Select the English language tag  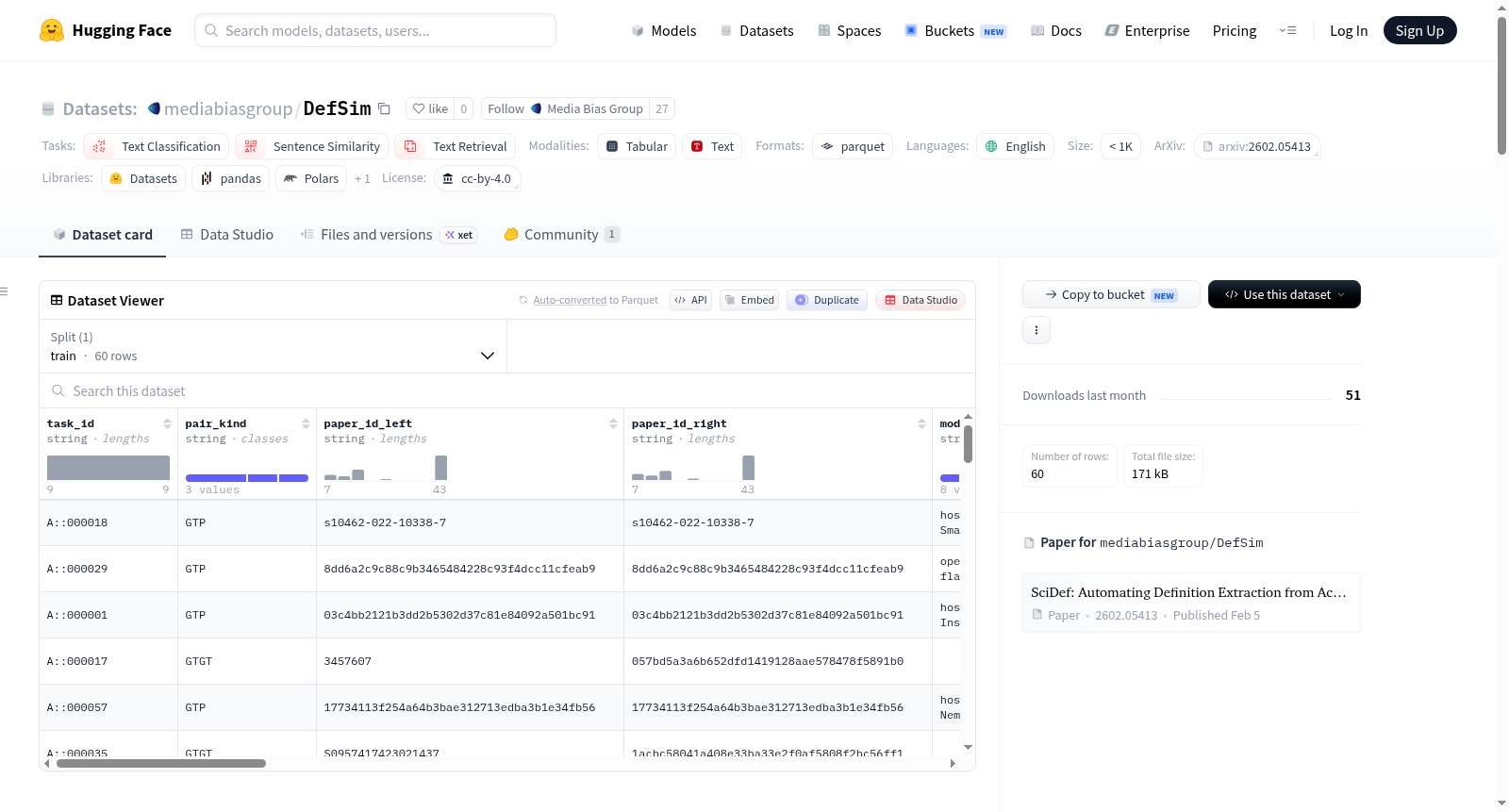click(x=1015, y=146)
